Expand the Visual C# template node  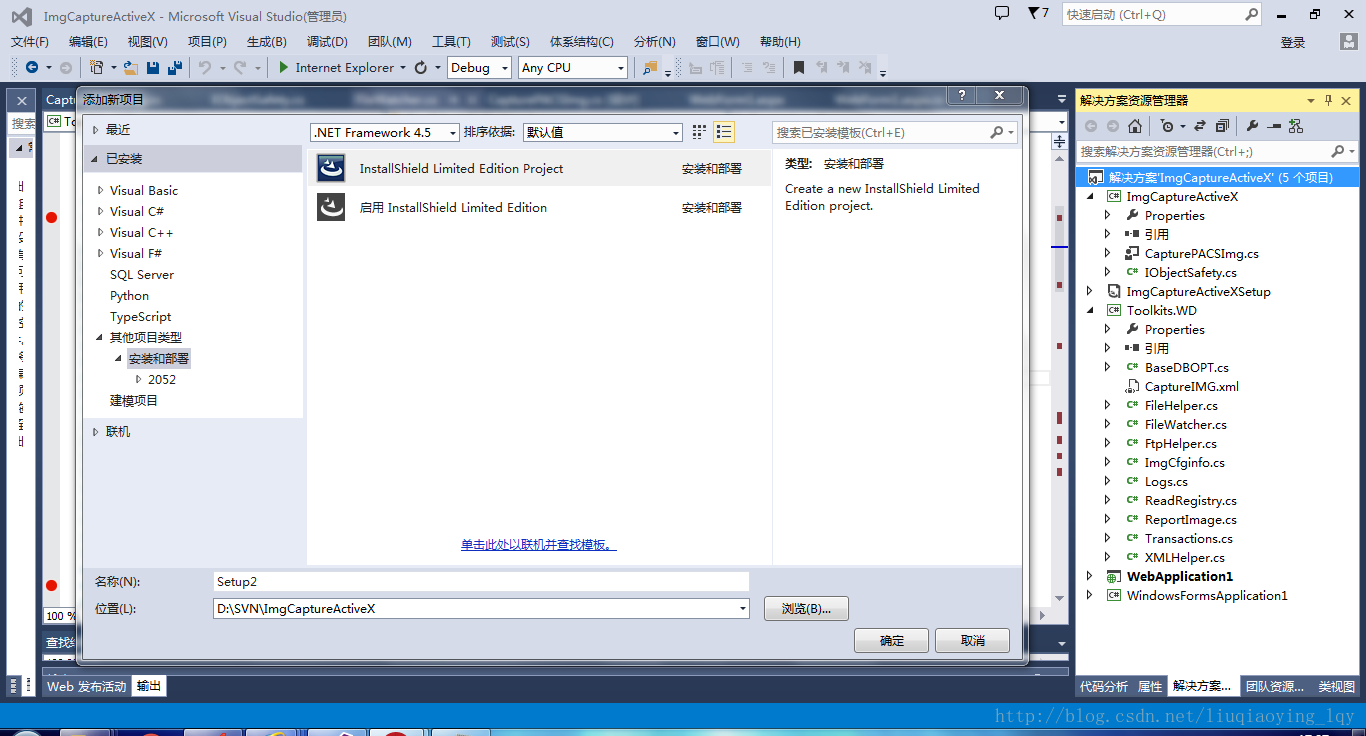tap(101, 212)
